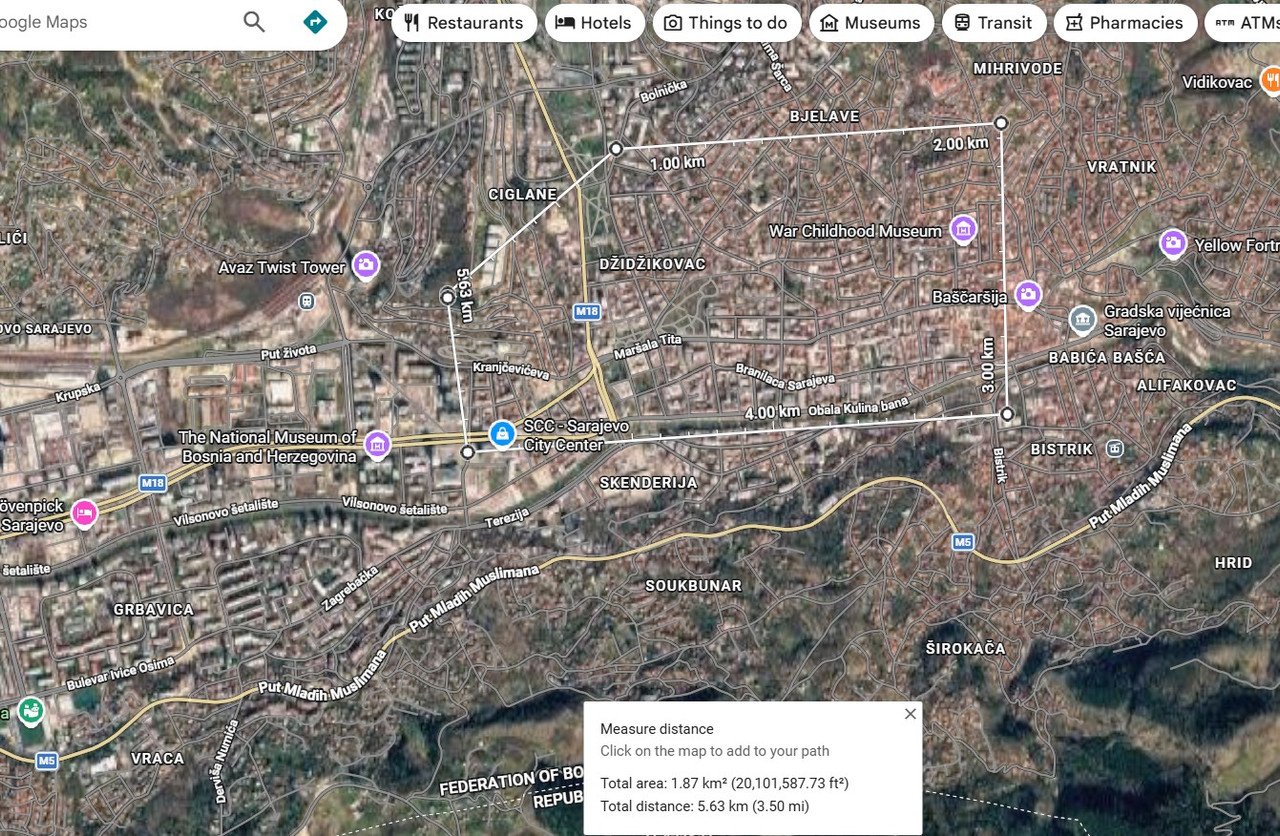Filter map by Hotels
The image size is (1280, 836).
[x=595, y=23]
